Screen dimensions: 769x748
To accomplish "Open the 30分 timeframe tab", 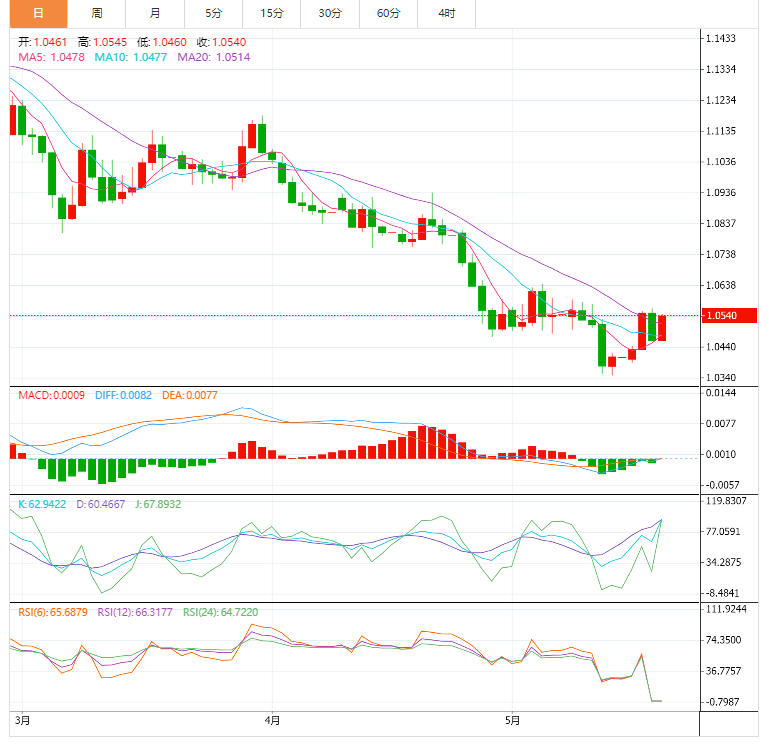I will click(330, 14).
